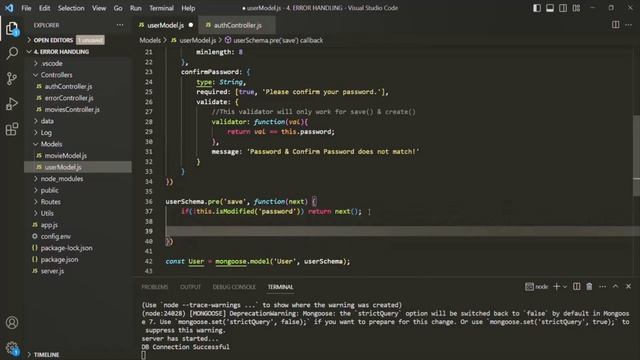Click the unsaved dot on userModel.js tab
The width and height of the screenshot is (640, 360).
point(191,25)
